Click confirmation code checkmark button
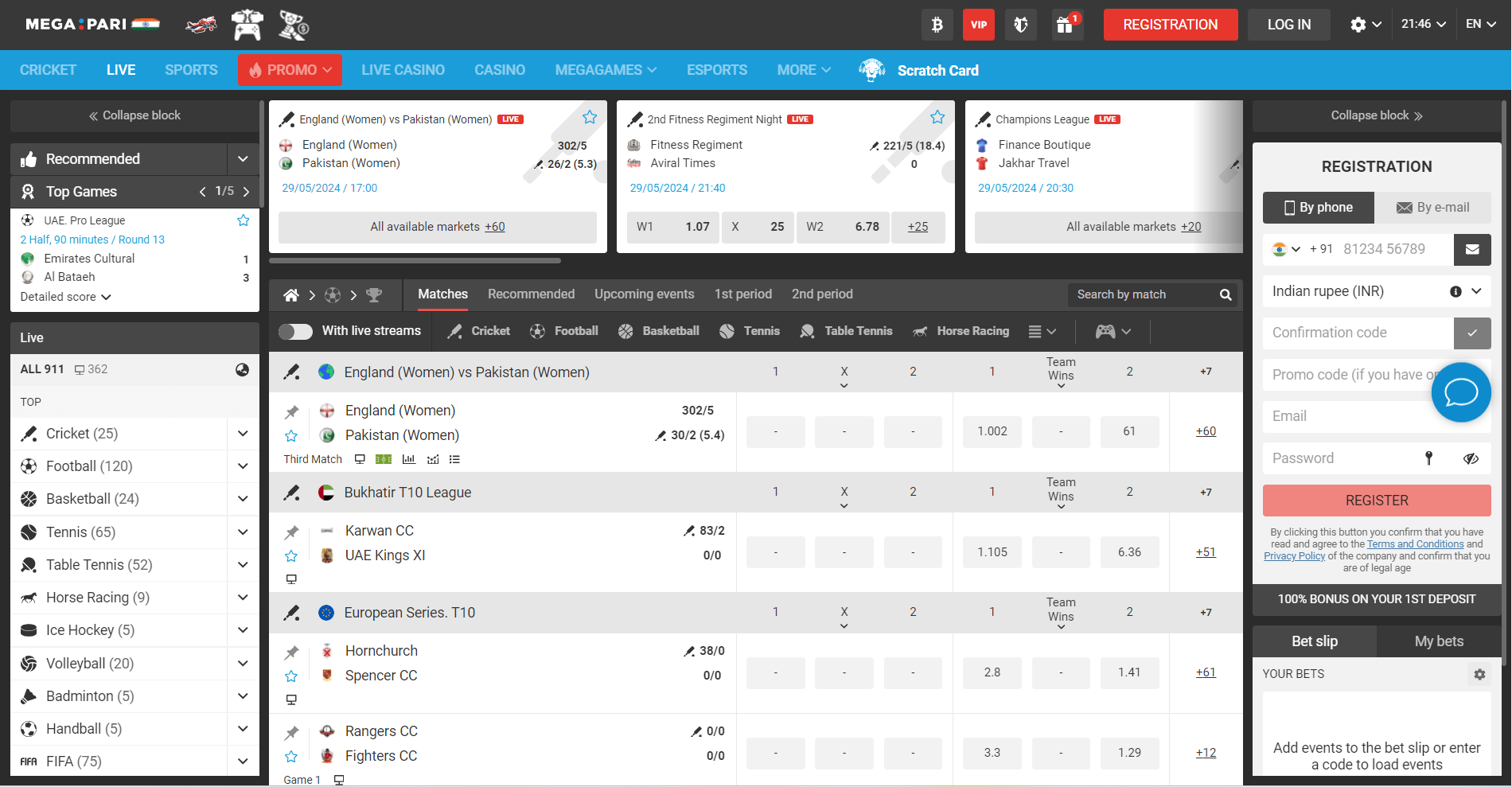 click(x=1472, y=333)
